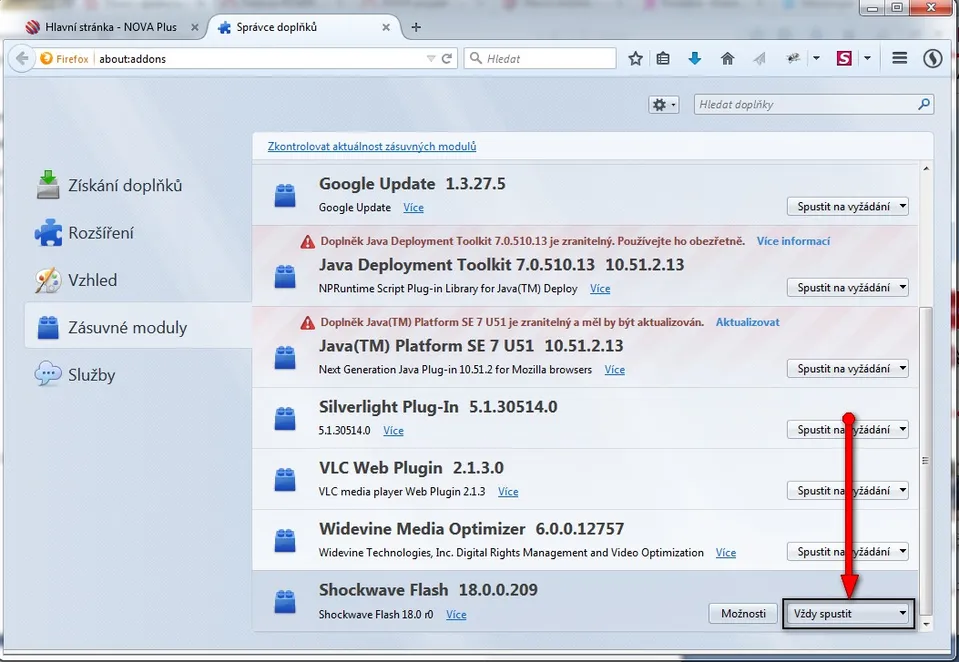Click the 'Hledat doplňky' search field

pyautogui.click(x=813, y=105)
